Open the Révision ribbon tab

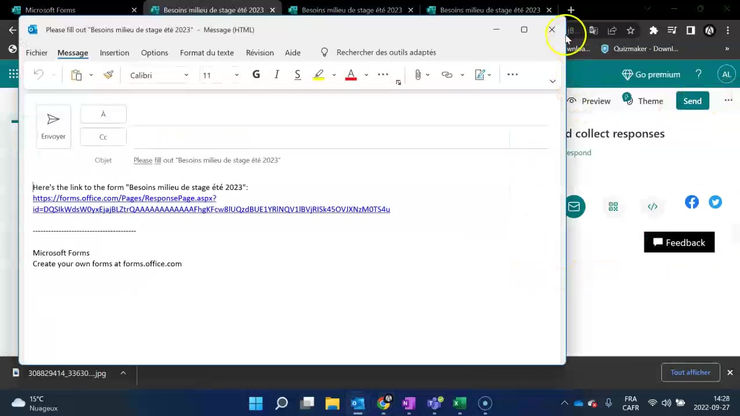click(260, 52)
